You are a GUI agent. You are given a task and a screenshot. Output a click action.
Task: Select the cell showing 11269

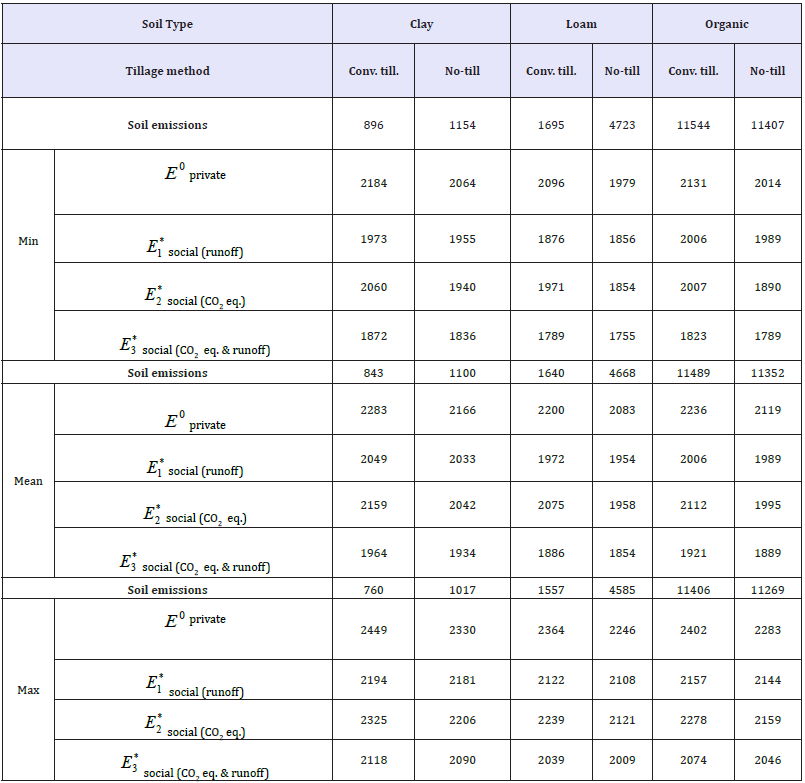pos(767,590)
